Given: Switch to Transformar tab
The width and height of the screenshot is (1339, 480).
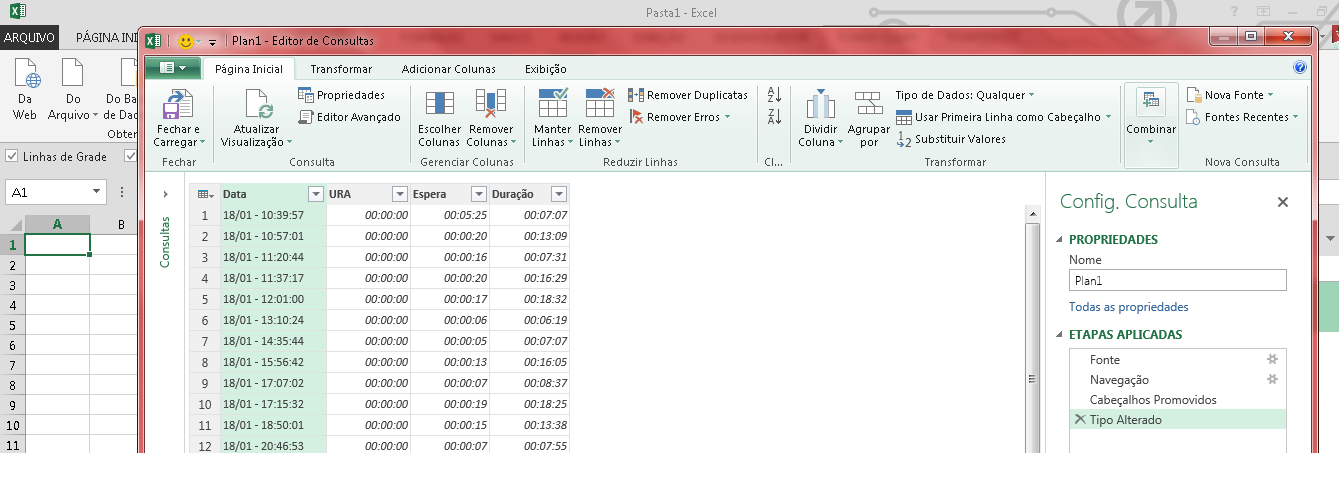Looking at the screenshot, I should pos(341,69).
